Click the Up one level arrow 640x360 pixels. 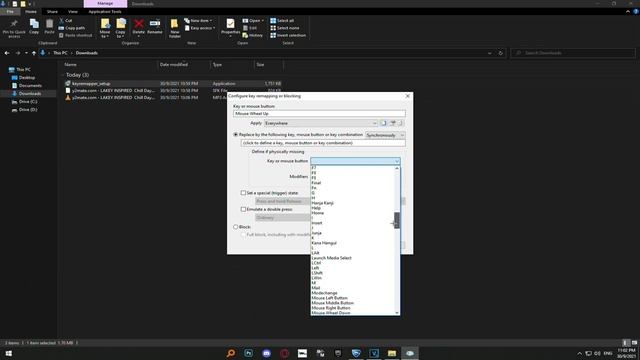pyautogui.click(x=34, y=53)
